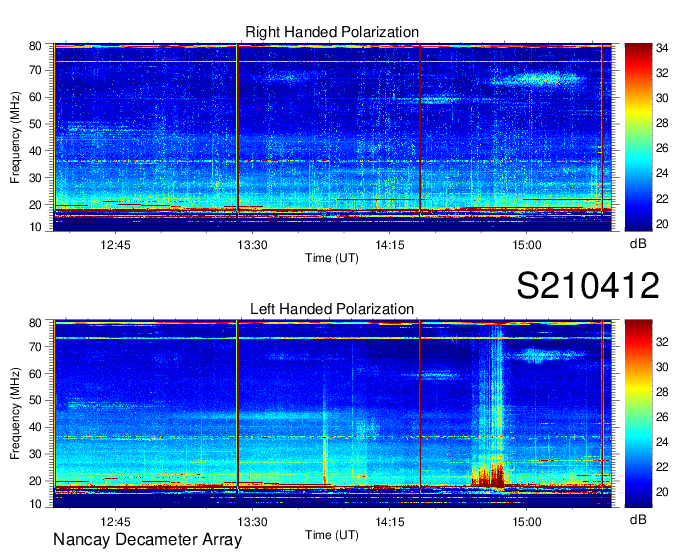Screen dimensions: 680x552
Task: Click the 50 MHz tick on top plot
Action: (x=35, y=124)
